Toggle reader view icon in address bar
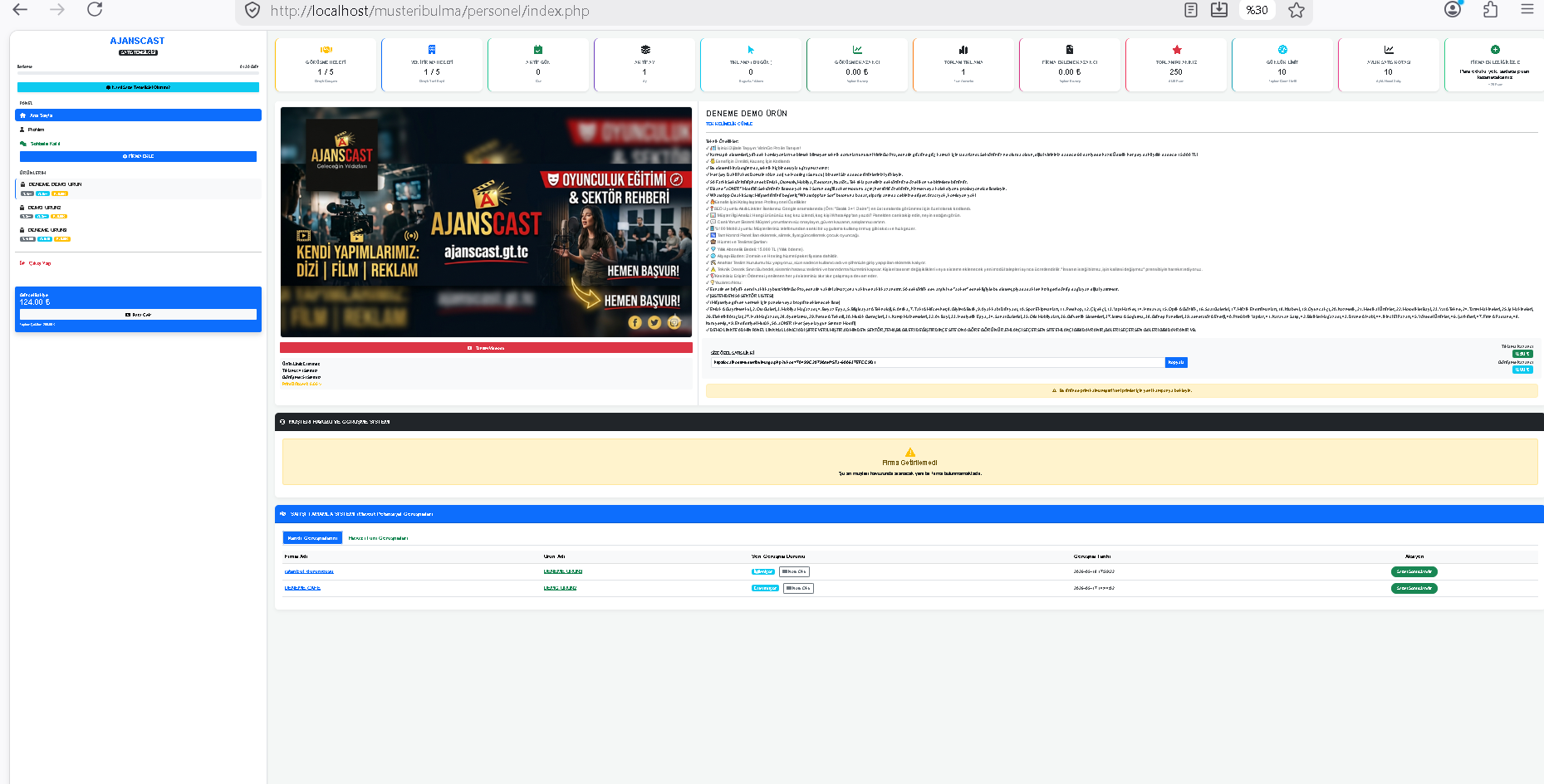The width and height of the screenshot is (1544, 784). [1191, 10]
